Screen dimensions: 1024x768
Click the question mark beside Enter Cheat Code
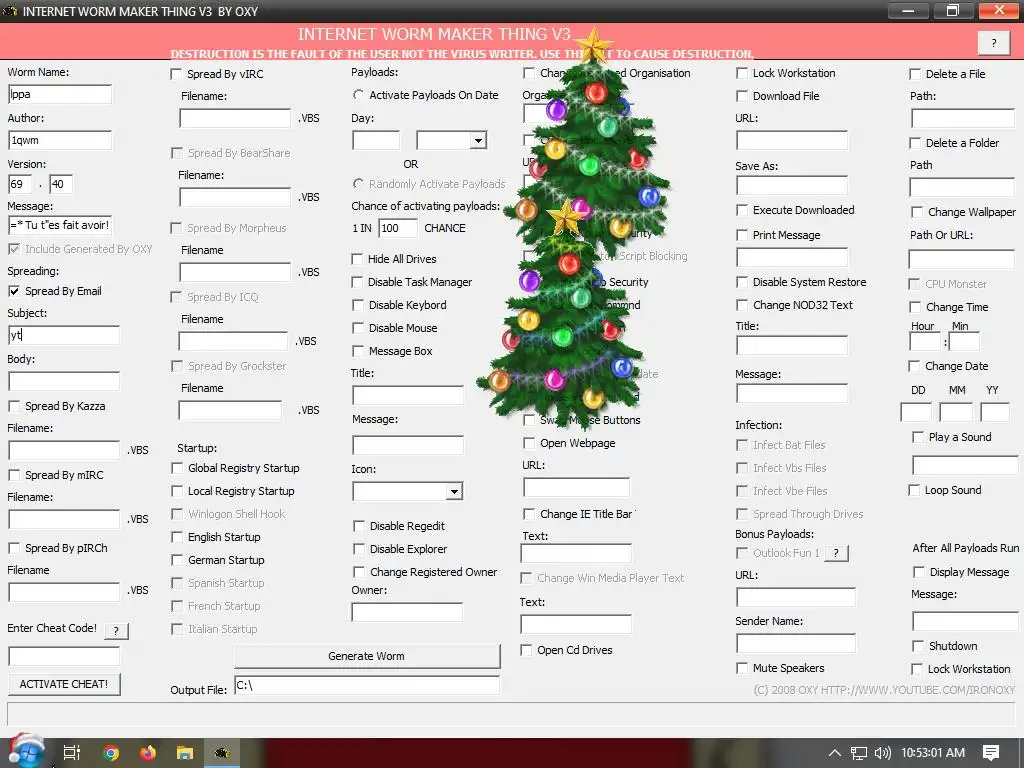coord(116,631)
